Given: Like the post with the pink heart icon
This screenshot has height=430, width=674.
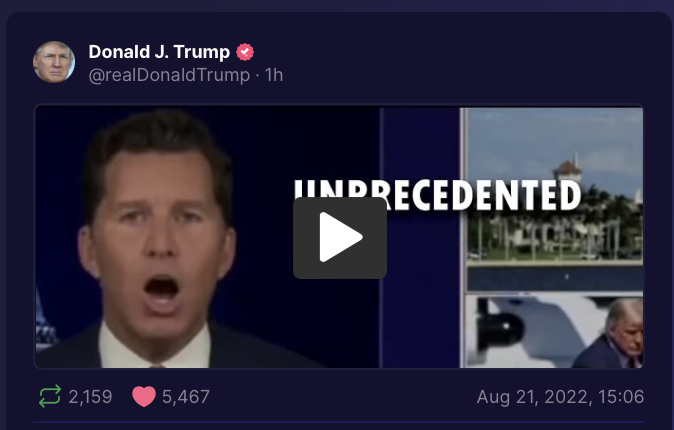Looking at the screenshot, I should coord(144,396).
